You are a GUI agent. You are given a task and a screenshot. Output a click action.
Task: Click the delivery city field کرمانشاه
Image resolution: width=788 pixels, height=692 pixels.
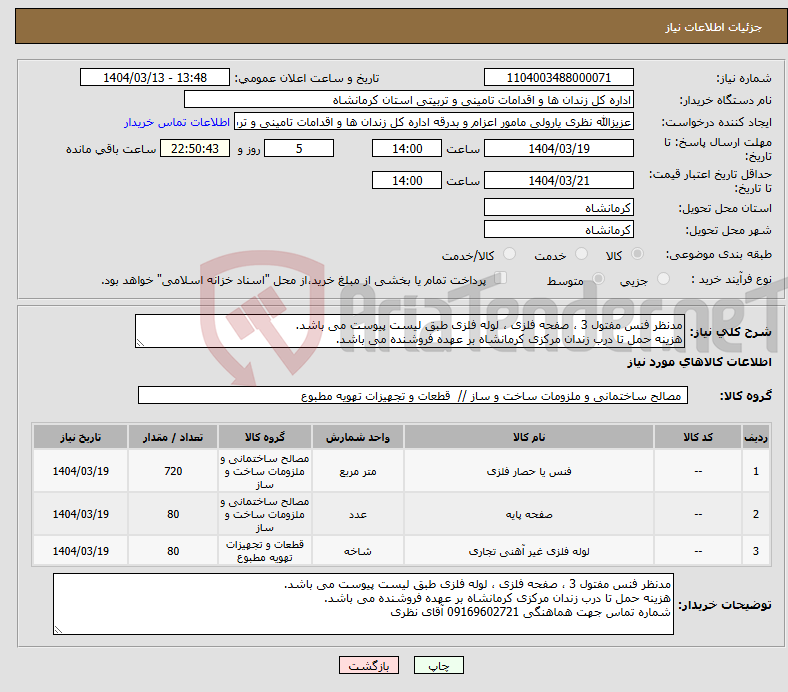(558, 230)
